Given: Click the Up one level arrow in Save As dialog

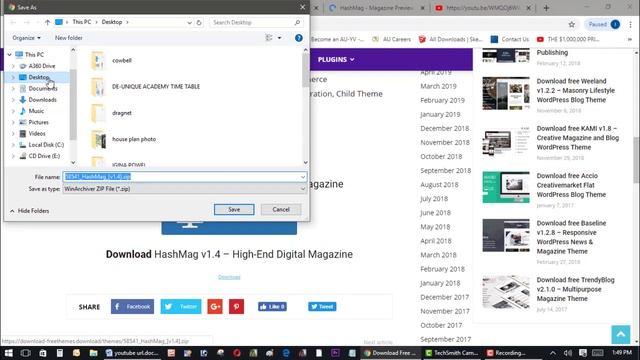Looking at the screenshot, I should click(47, 22).
